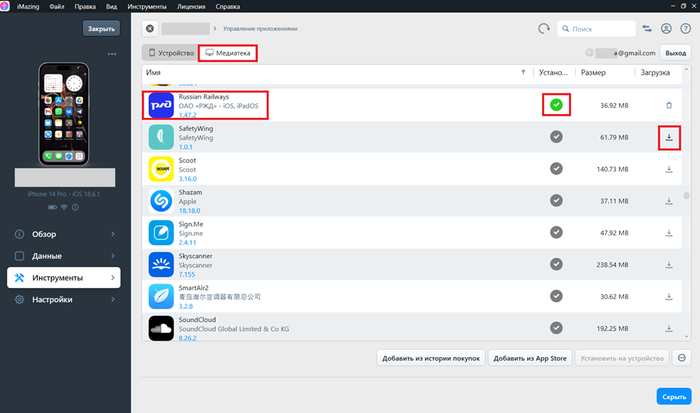Click Skyscanner version 7.155

coord(187,275)
